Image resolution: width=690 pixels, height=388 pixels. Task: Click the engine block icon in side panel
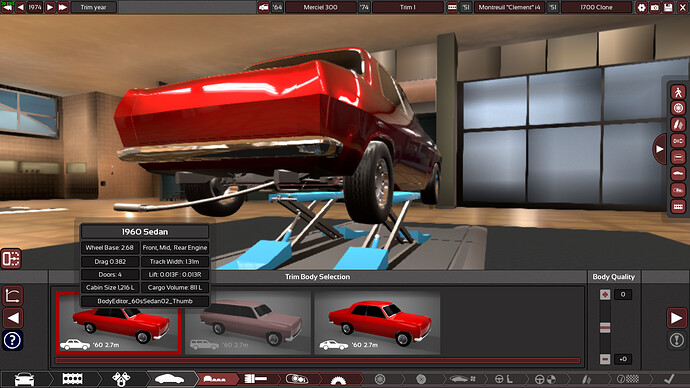(678, 206)
